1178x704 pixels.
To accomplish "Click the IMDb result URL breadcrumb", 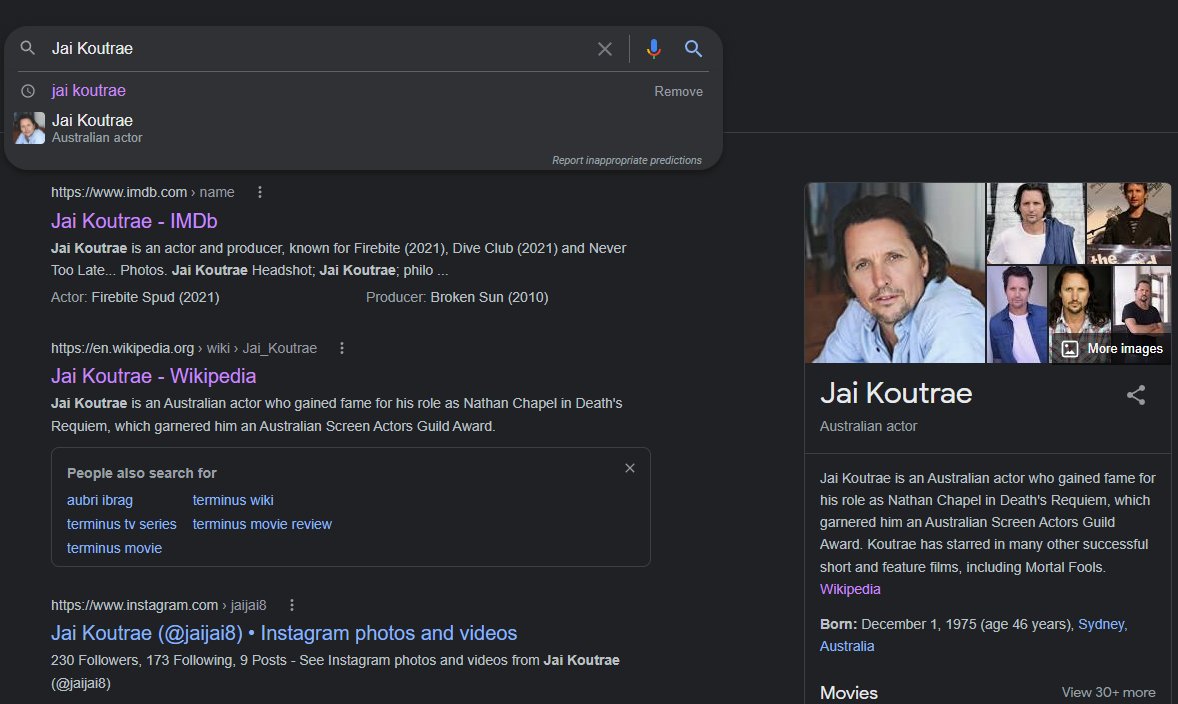I will click(143, 192).
